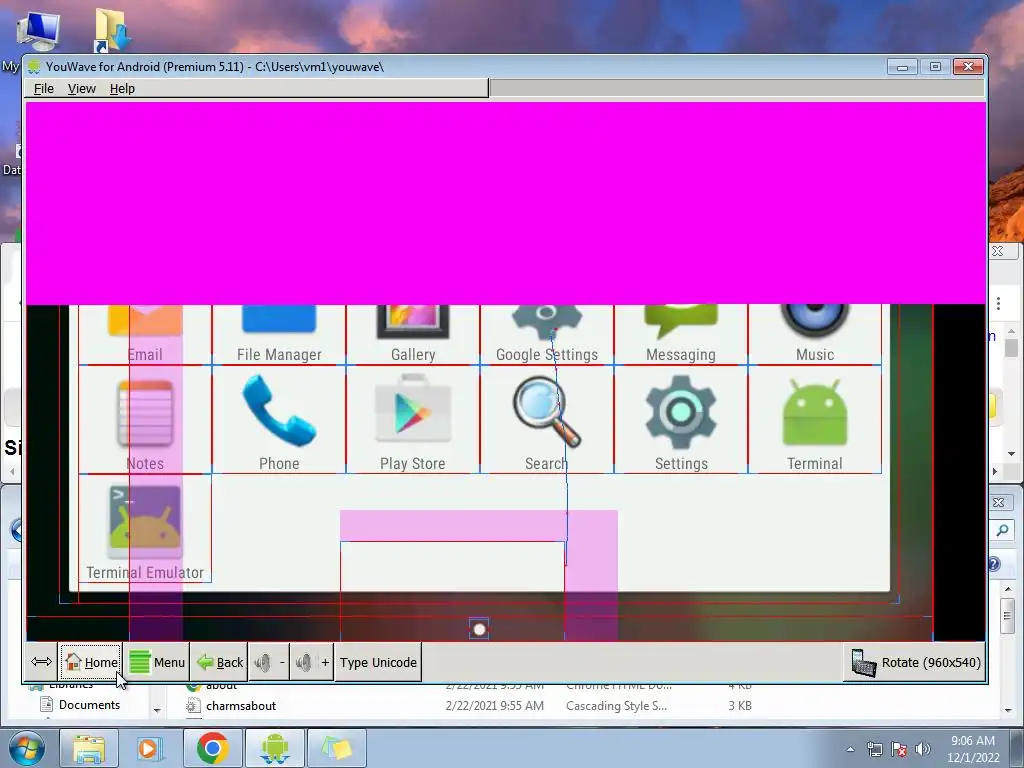
Task: Open the View menu
Action: (x=82, y=88)
